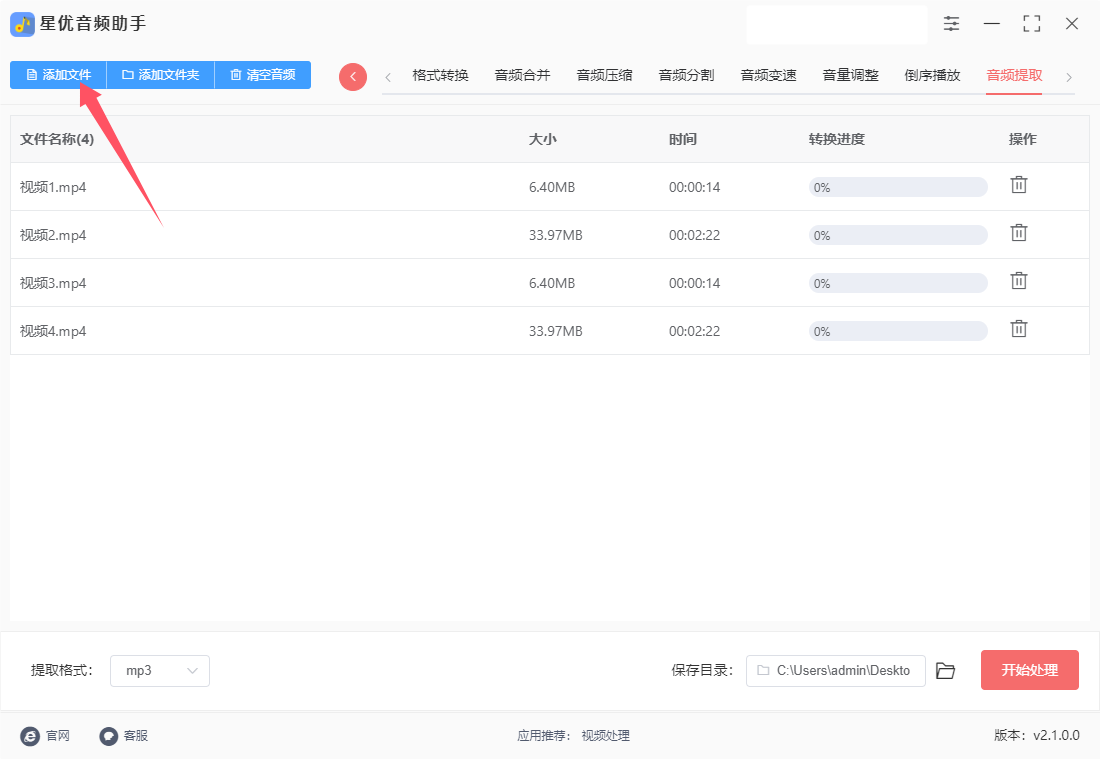
Task: Select the file name 视频1.mp4
Action: [53, 187]
